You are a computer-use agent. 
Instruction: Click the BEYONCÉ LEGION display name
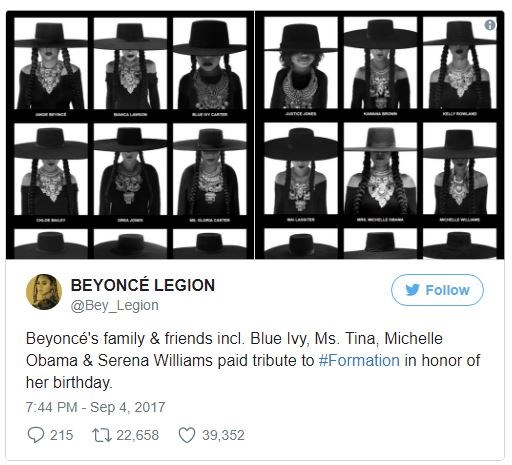pyautogui.click(x=143, y=285)
